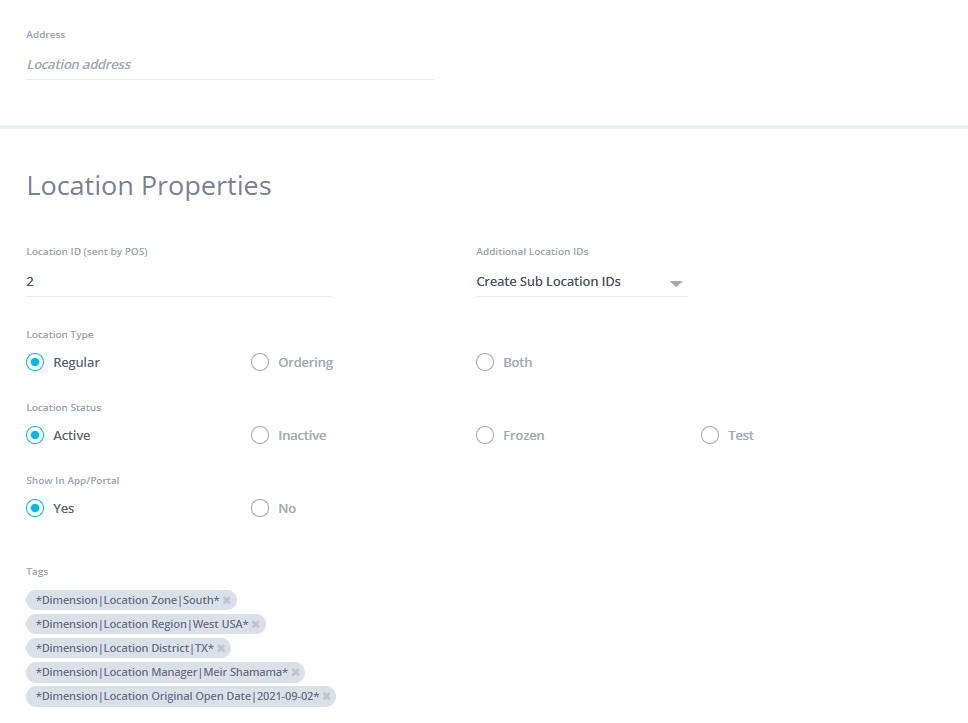Viewport: 968px width, 723px height.
Task: Remove the Original Open Date tag
Action: pos(327,696)
